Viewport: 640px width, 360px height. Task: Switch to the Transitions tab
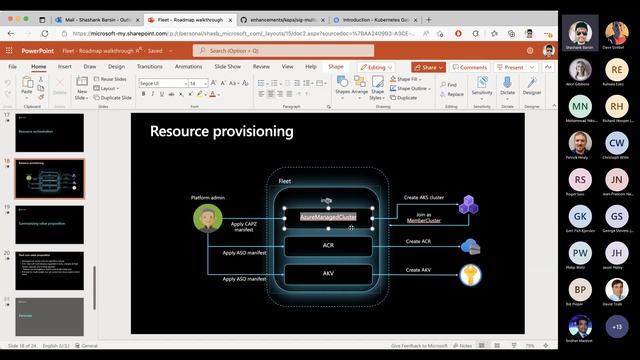click(x=150, y=67)
